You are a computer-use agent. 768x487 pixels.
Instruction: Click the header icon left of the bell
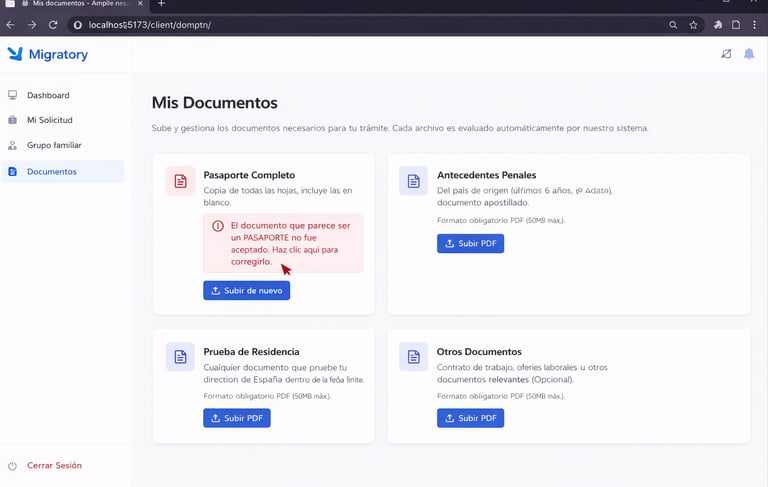[x=726, y=54]
